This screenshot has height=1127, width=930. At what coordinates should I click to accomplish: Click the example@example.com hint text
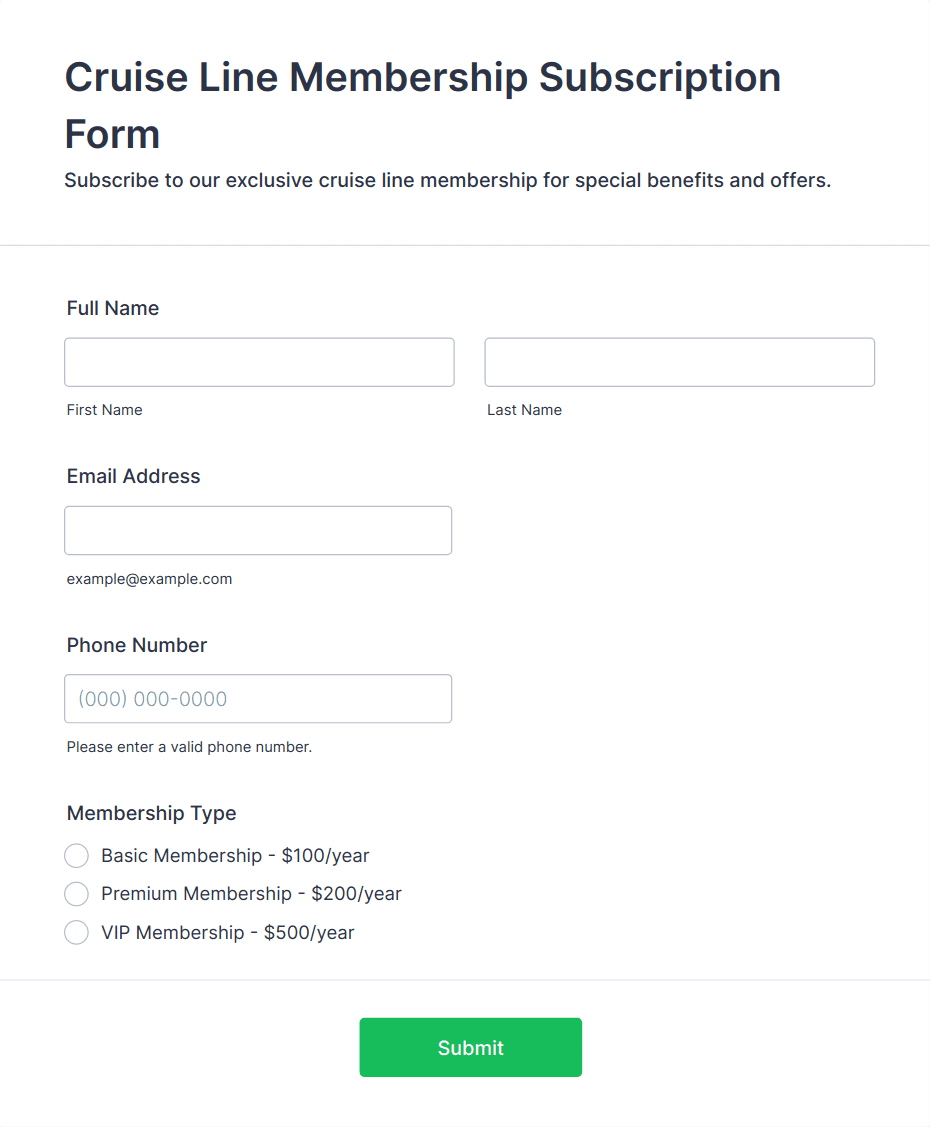pos(150,579)
